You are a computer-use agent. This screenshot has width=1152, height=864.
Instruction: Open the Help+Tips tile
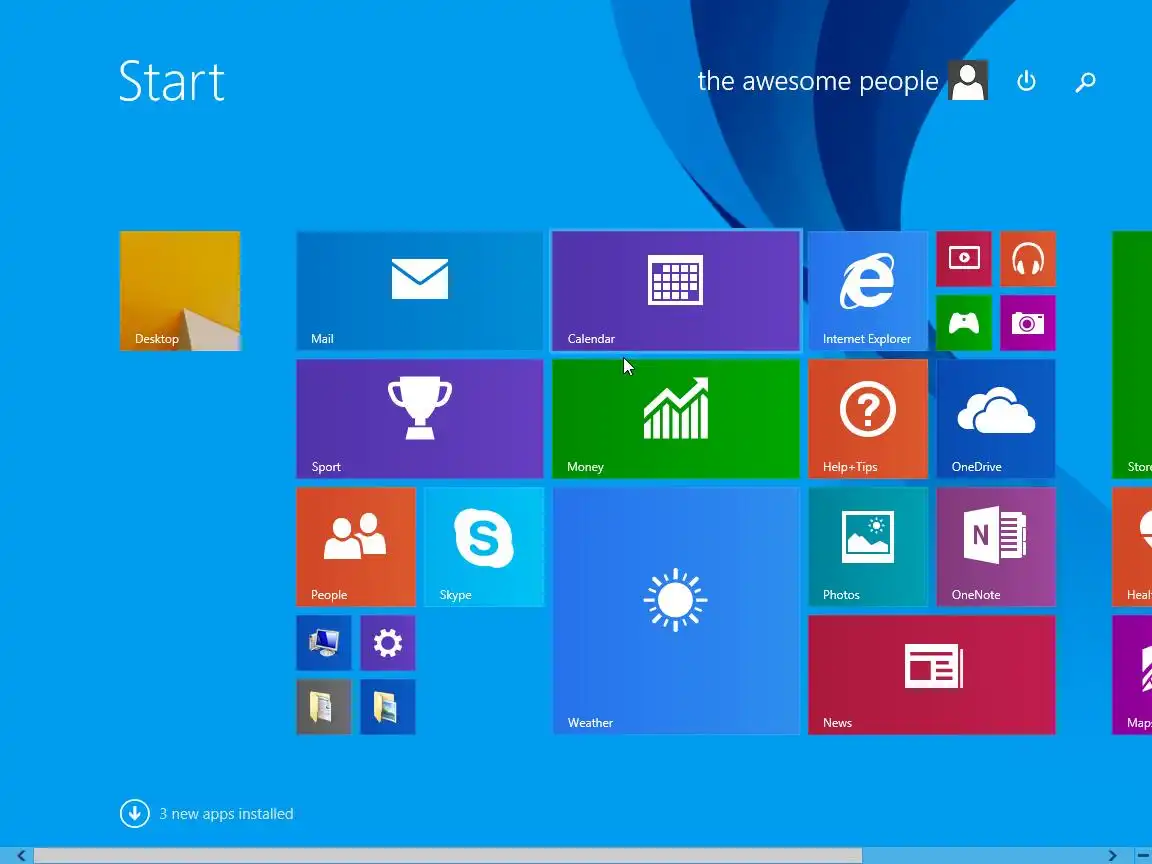tap(868, 419)
